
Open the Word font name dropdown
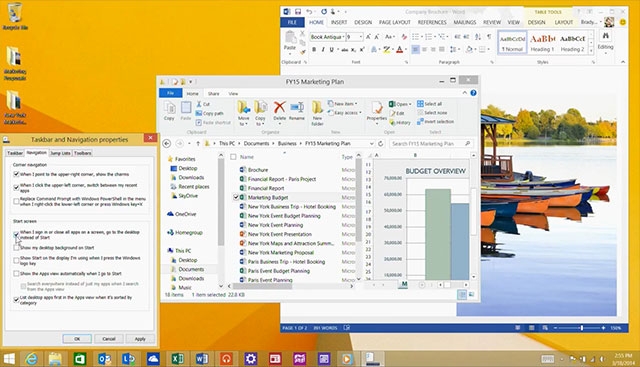344,37
